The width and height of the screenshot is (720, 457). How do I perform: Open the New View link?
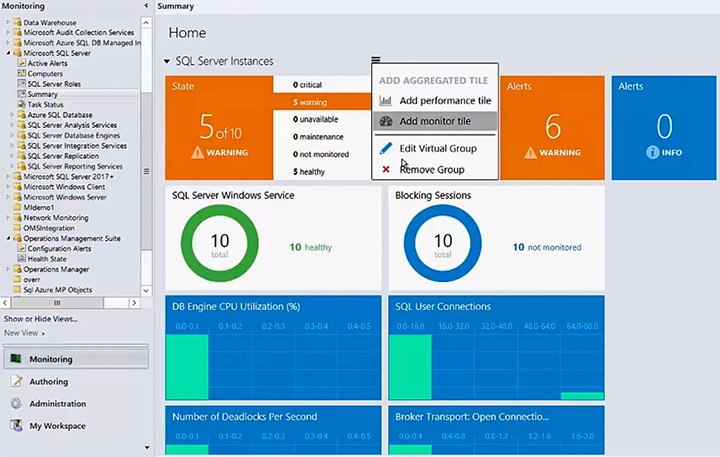click(24, 333)
